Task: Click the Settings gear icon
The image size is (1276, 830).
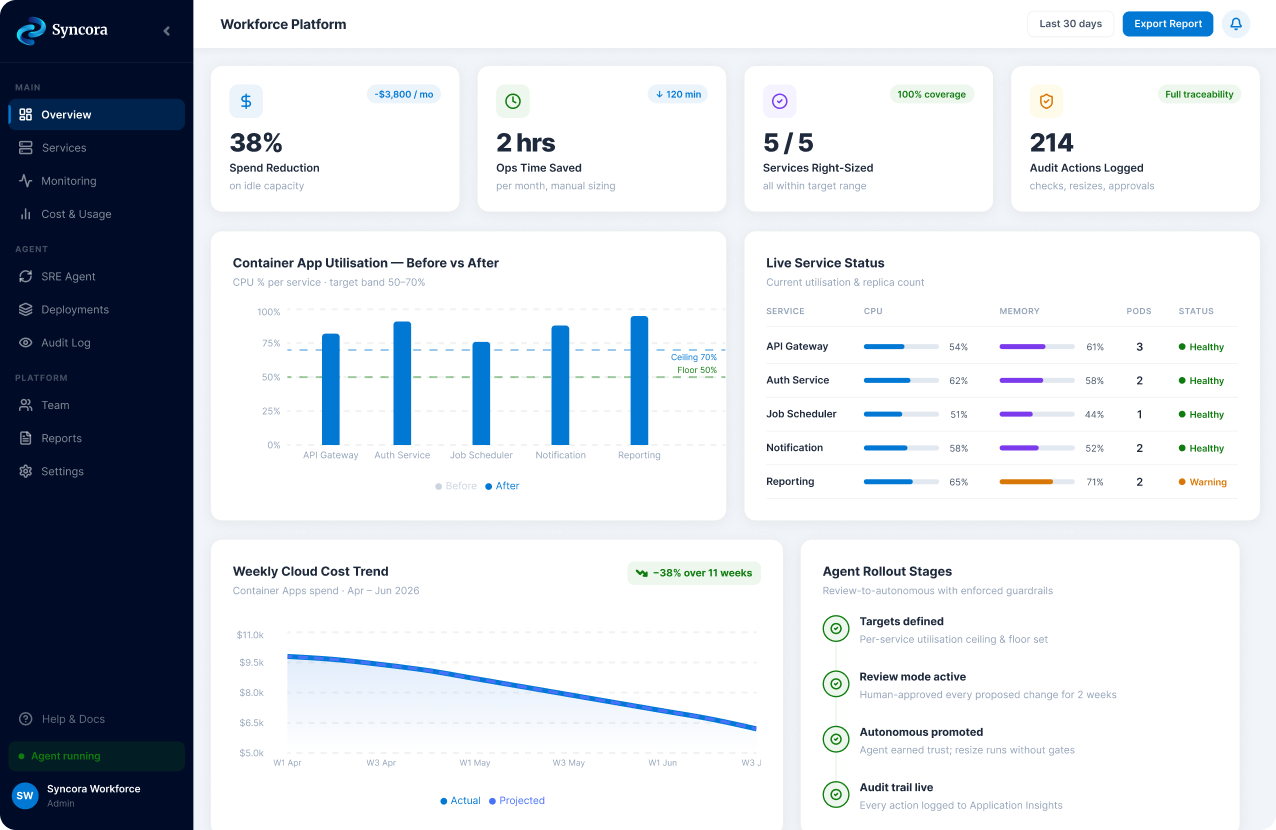Action: [26, 472]
